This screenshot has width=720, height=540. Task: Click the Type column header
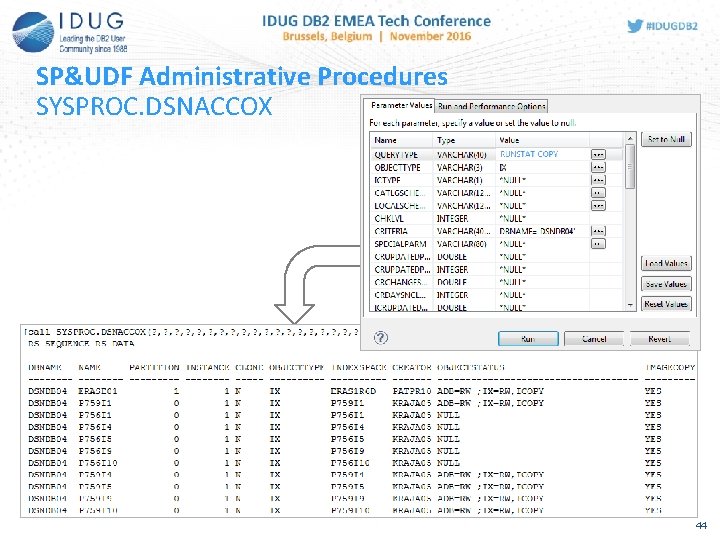tap(464, 140)
